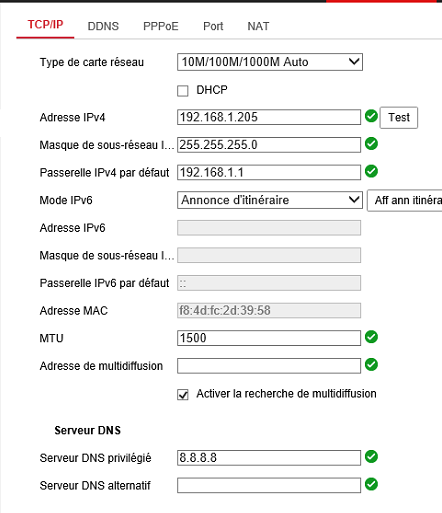Click the green checkmark next to MTU
The height and width of the screenshot is (513, 442).
[x=371, y=337]
